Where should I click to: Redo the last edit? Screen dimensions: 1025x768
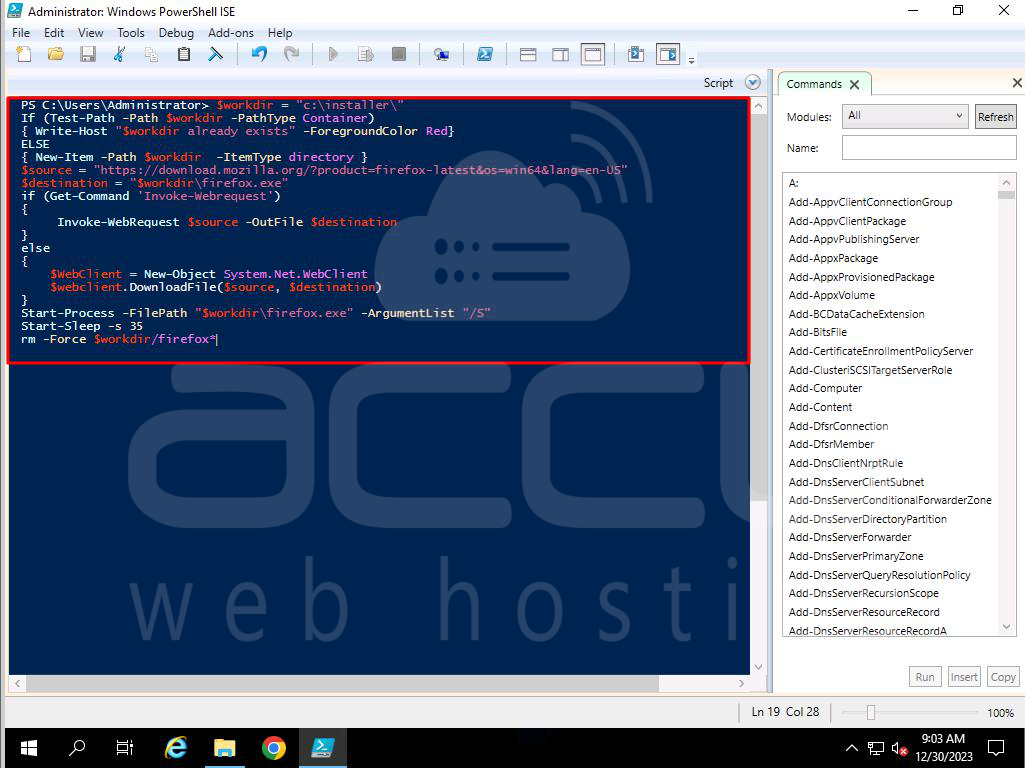coord(291,54)
